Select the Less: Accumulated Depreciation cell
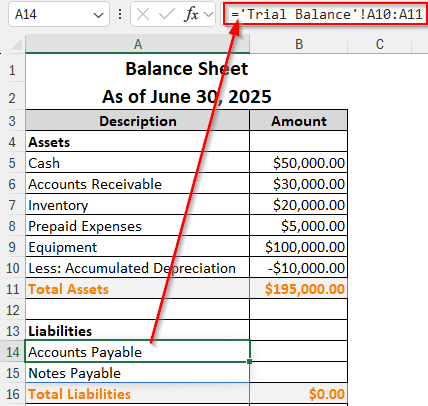428x406 pixels. 138,268
